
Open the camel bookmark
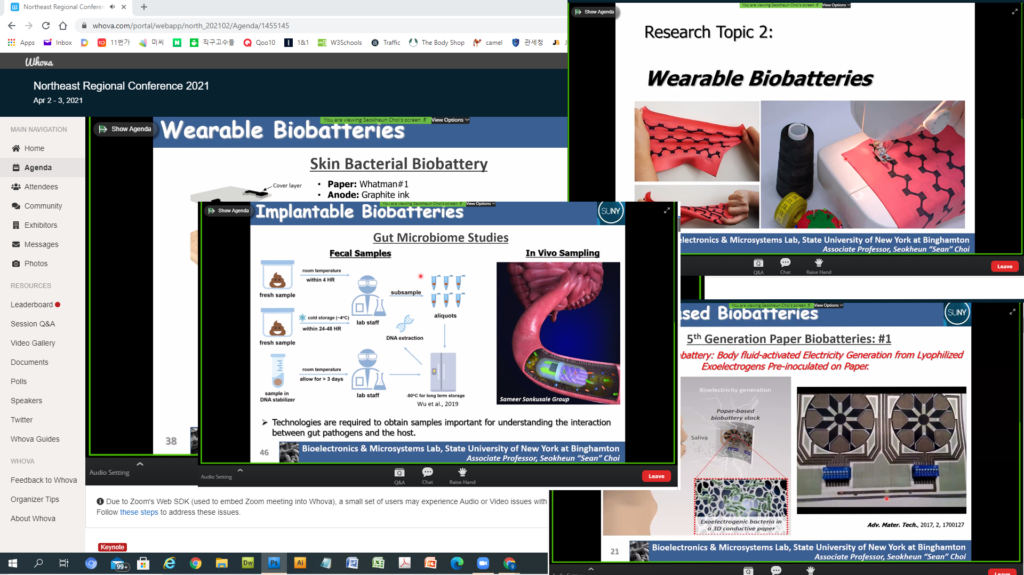point(488,42)
